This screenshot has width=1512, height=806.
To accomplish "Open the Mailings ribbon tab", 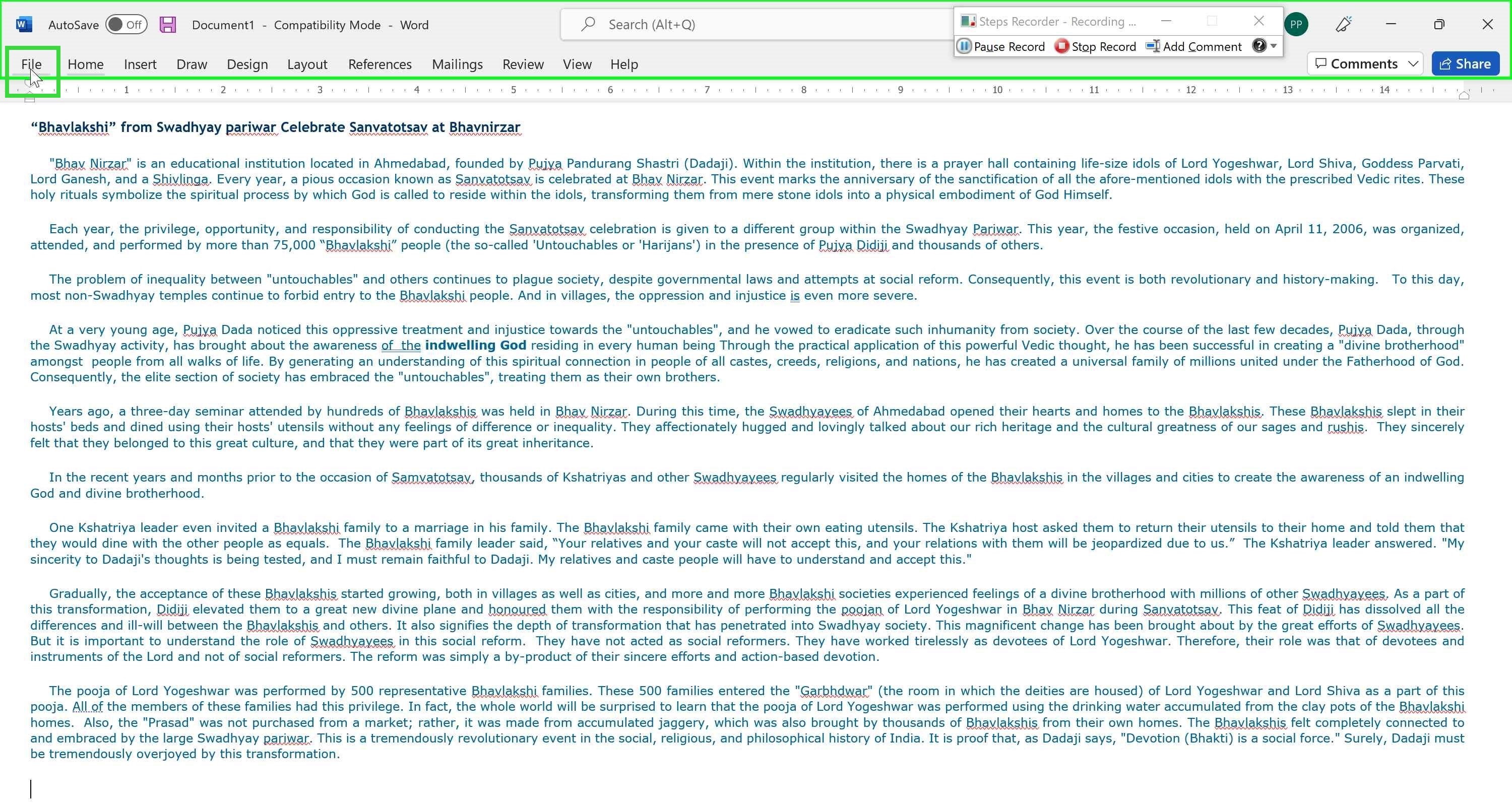I will [x=457, y=64].
